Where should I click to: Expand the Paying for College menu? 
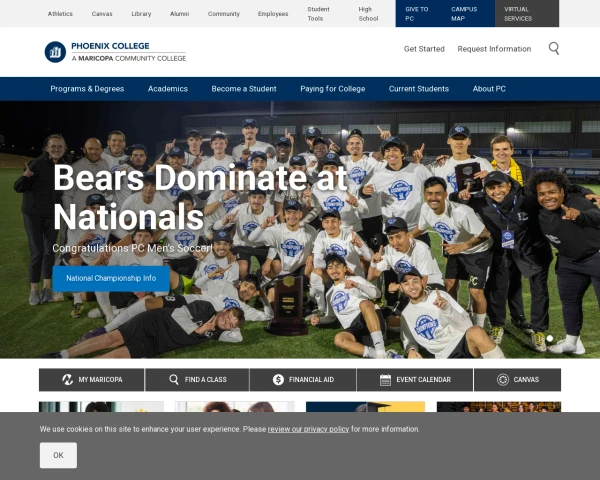tap(333, 89)
